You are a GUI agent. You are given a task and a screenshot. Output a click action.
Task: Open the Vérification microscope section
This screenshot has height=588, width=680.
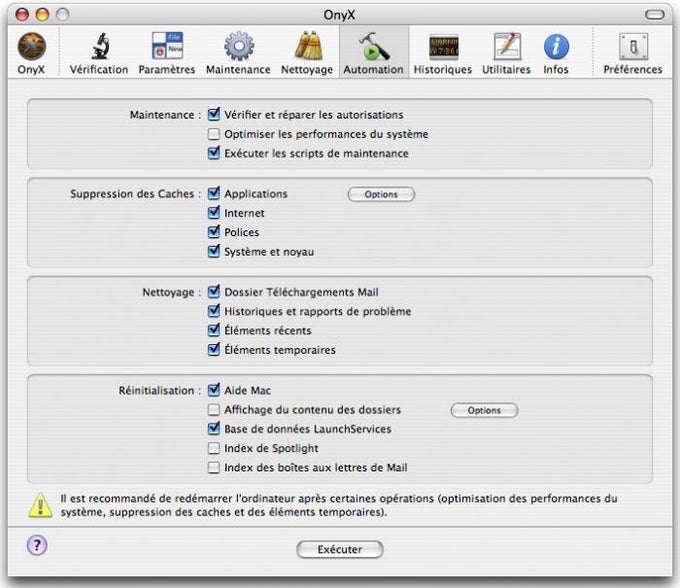tap(99, 54)
